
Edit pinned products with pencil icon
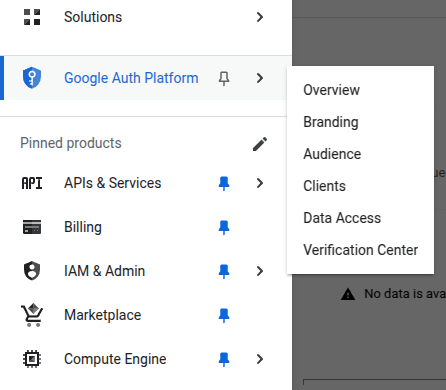pos(260,144)
